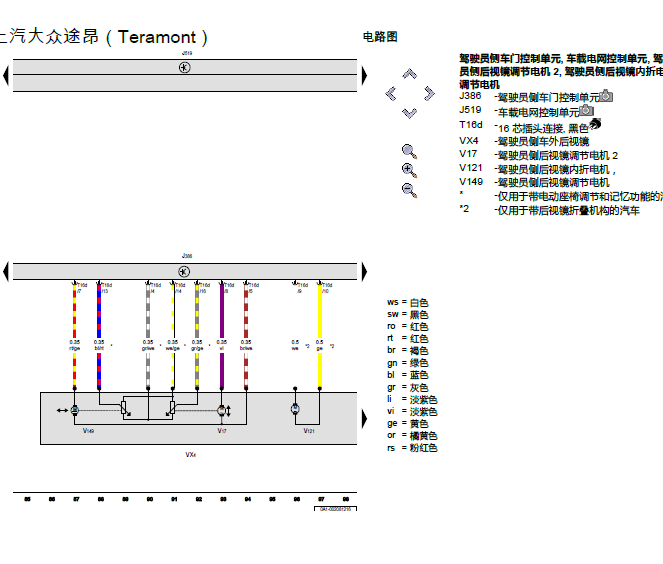663x564 pixels.
Task: Click the red-yellow rt/ge wire
Action: coord(74,311)
